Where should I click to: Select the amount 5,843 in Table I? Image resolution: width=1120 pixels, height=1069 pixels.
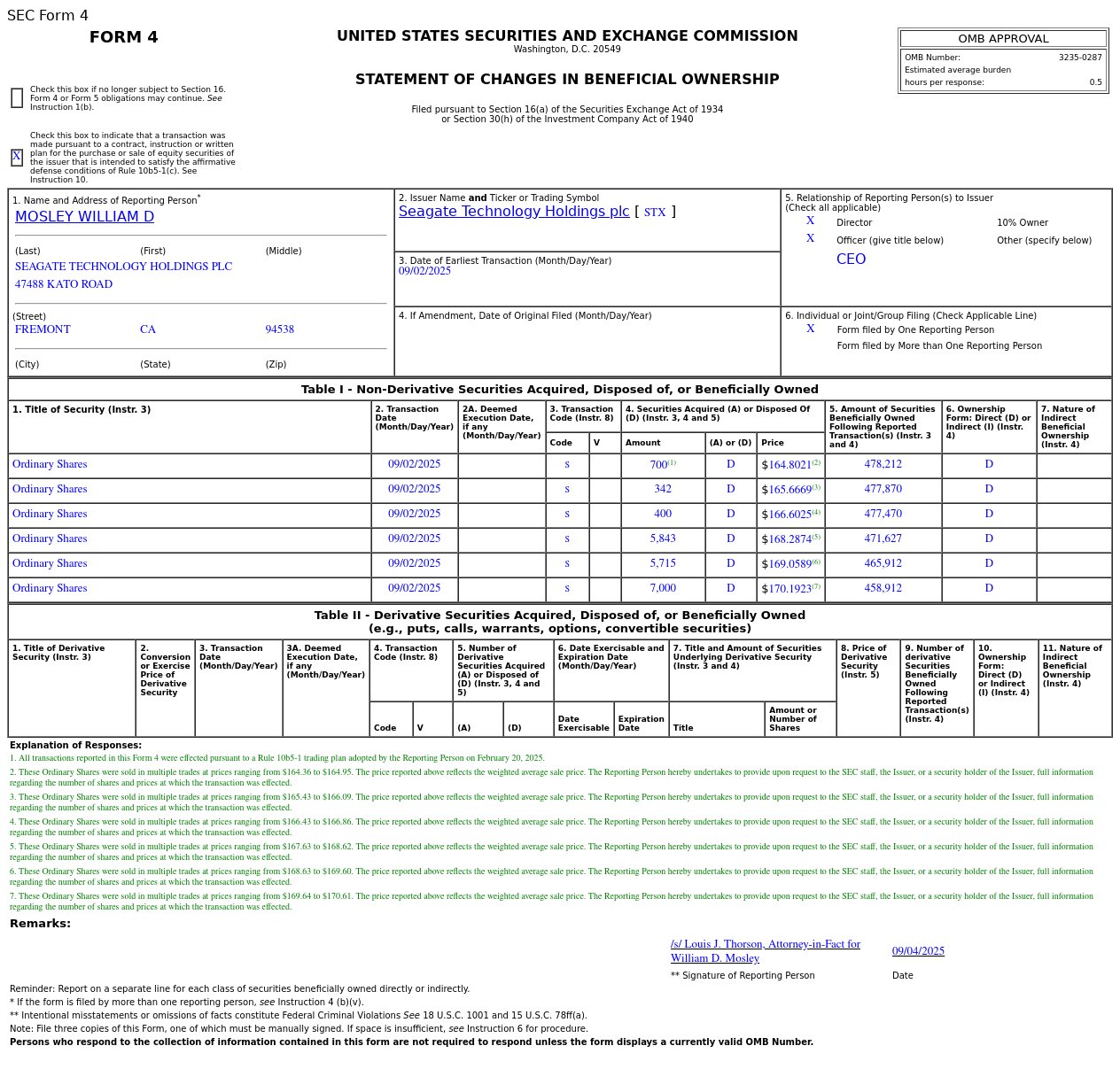click(663, 538)
